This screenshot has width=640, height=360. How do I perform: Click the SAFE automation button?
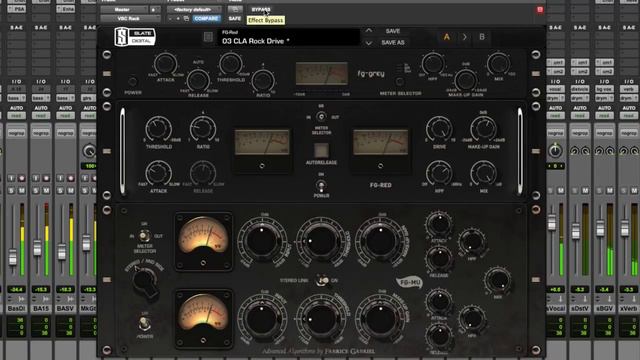pos(235,19)
